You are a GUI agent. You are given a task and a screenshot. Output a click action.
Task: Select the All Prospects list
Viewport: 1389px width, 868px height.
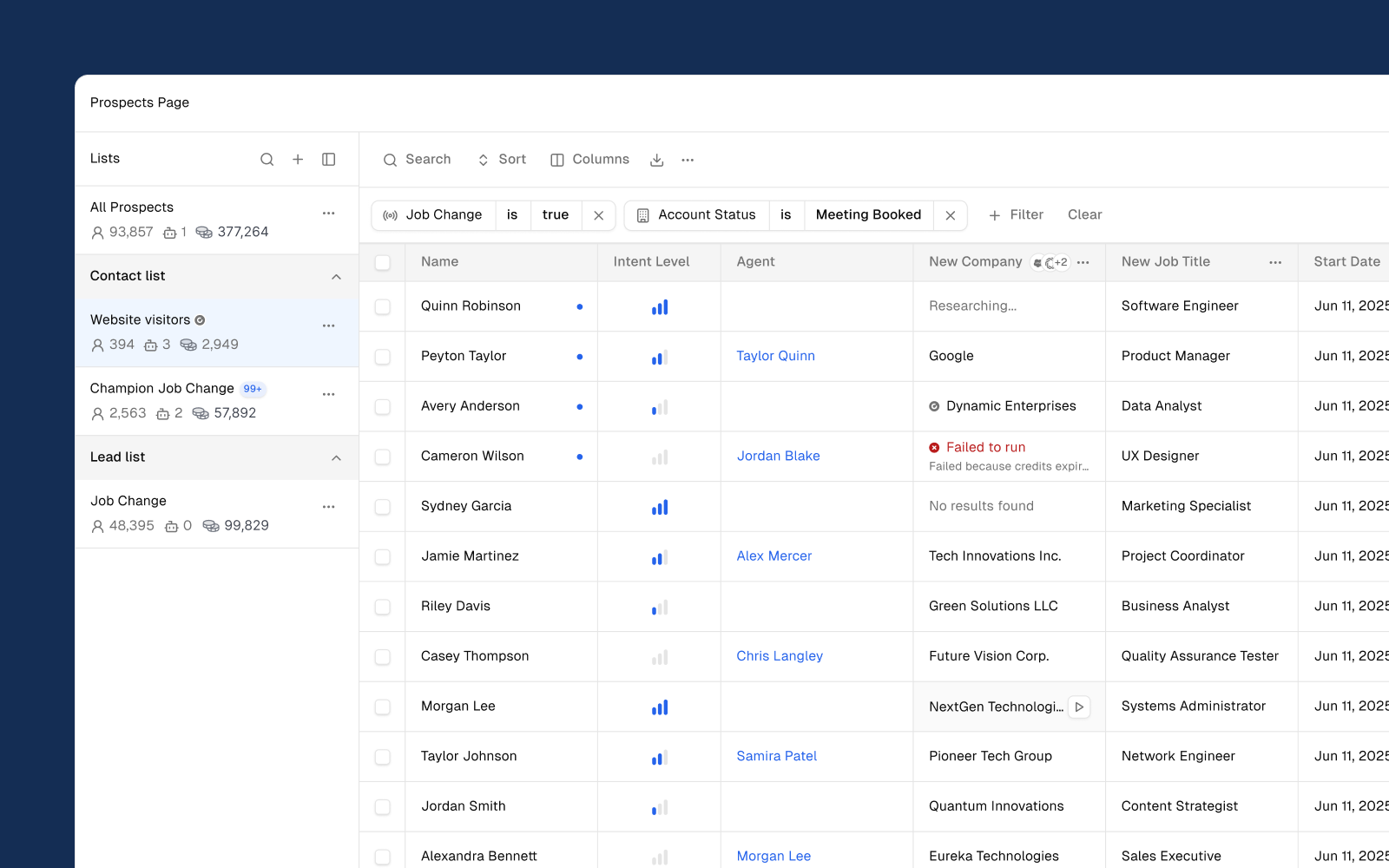click(217, 220)
